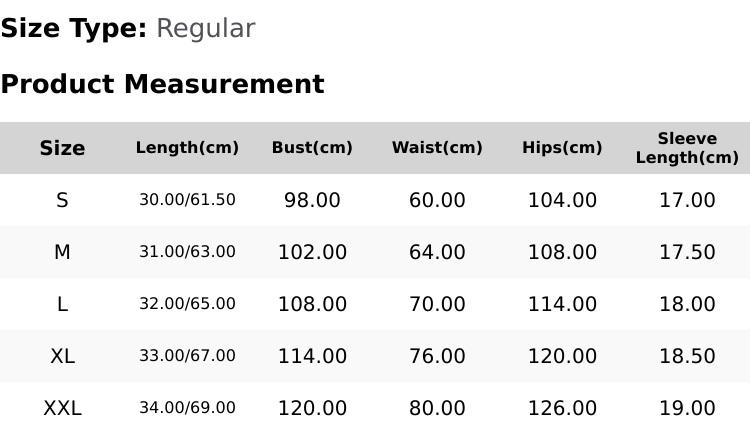Click the Bust(cm) column header
Viewport: 750px width, 434px height.
pos(312,148)
